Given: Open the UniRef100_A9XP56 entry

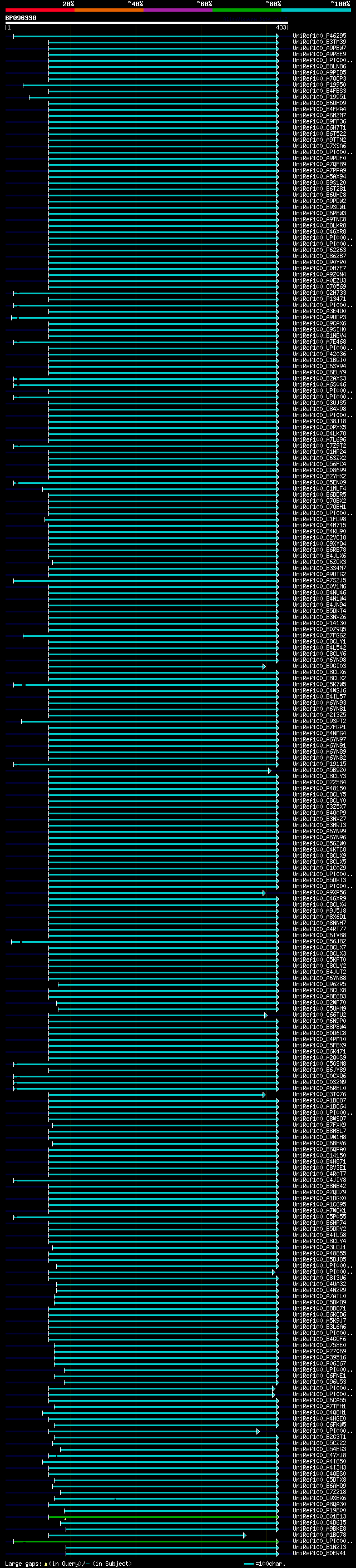Looking at the screenshot, I should click(319, 892).
